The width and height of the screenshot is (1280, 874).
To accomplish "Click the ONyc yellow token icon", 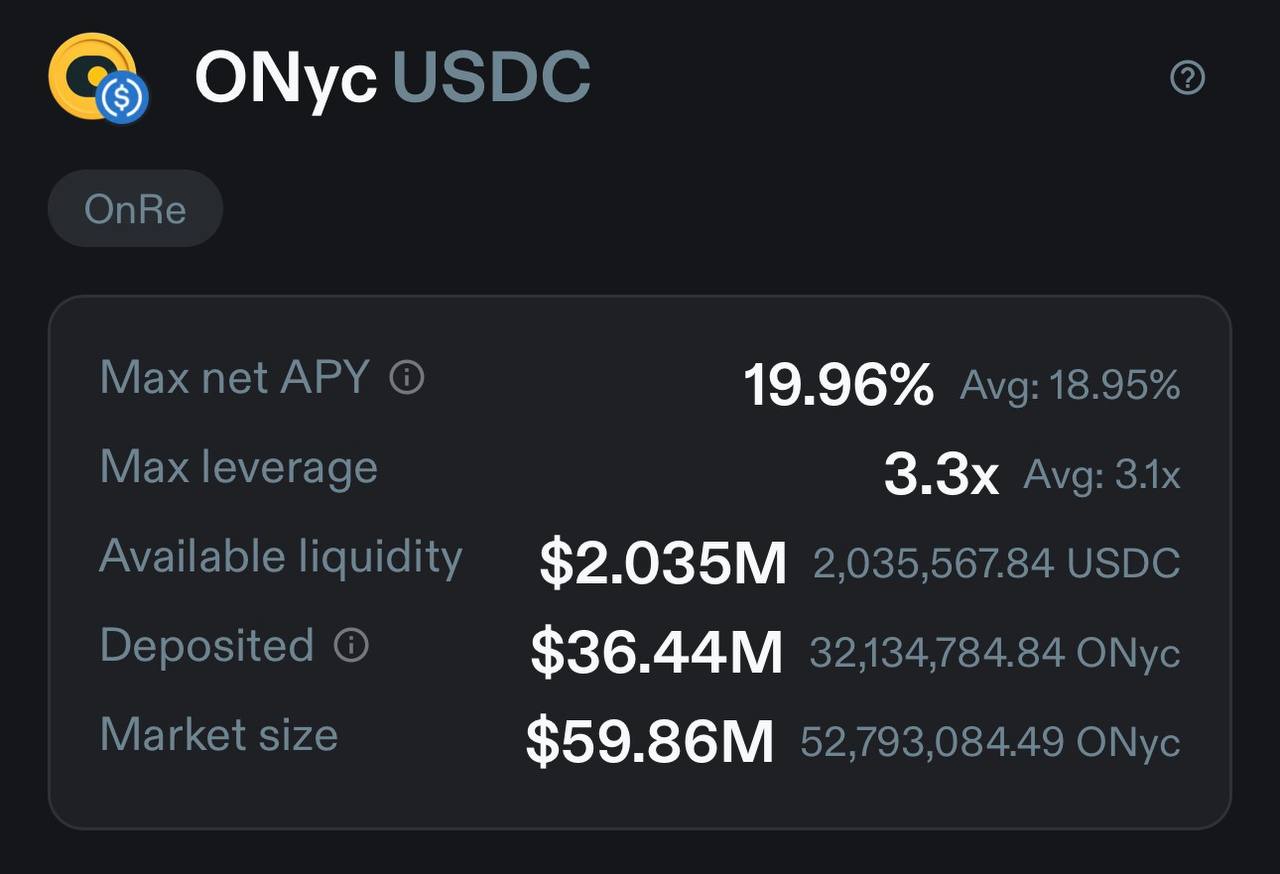I will 92,76.
